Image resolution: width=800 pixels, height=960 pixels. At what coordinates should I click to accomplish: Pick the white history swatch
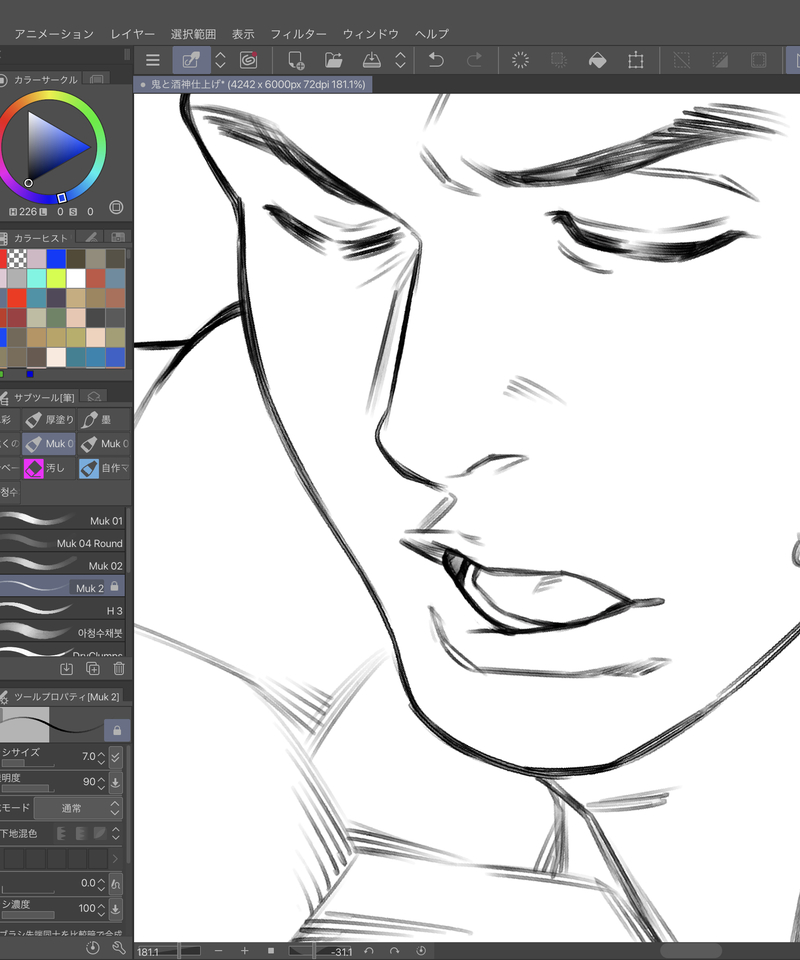coord(76,279)
